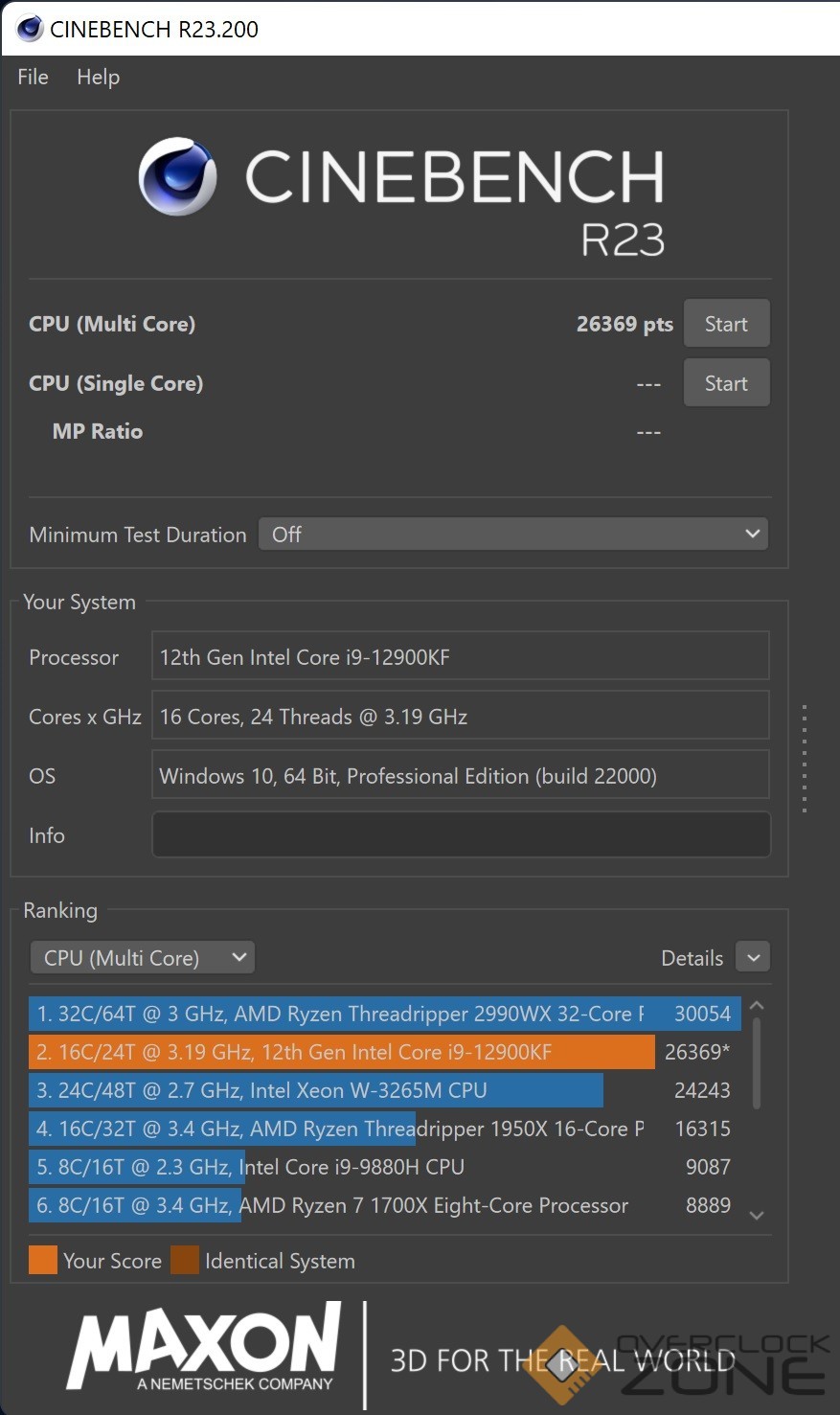Click the dotted side panel grip handle
The height and width of the screenshot is (1415, 840).
[805, 759]
